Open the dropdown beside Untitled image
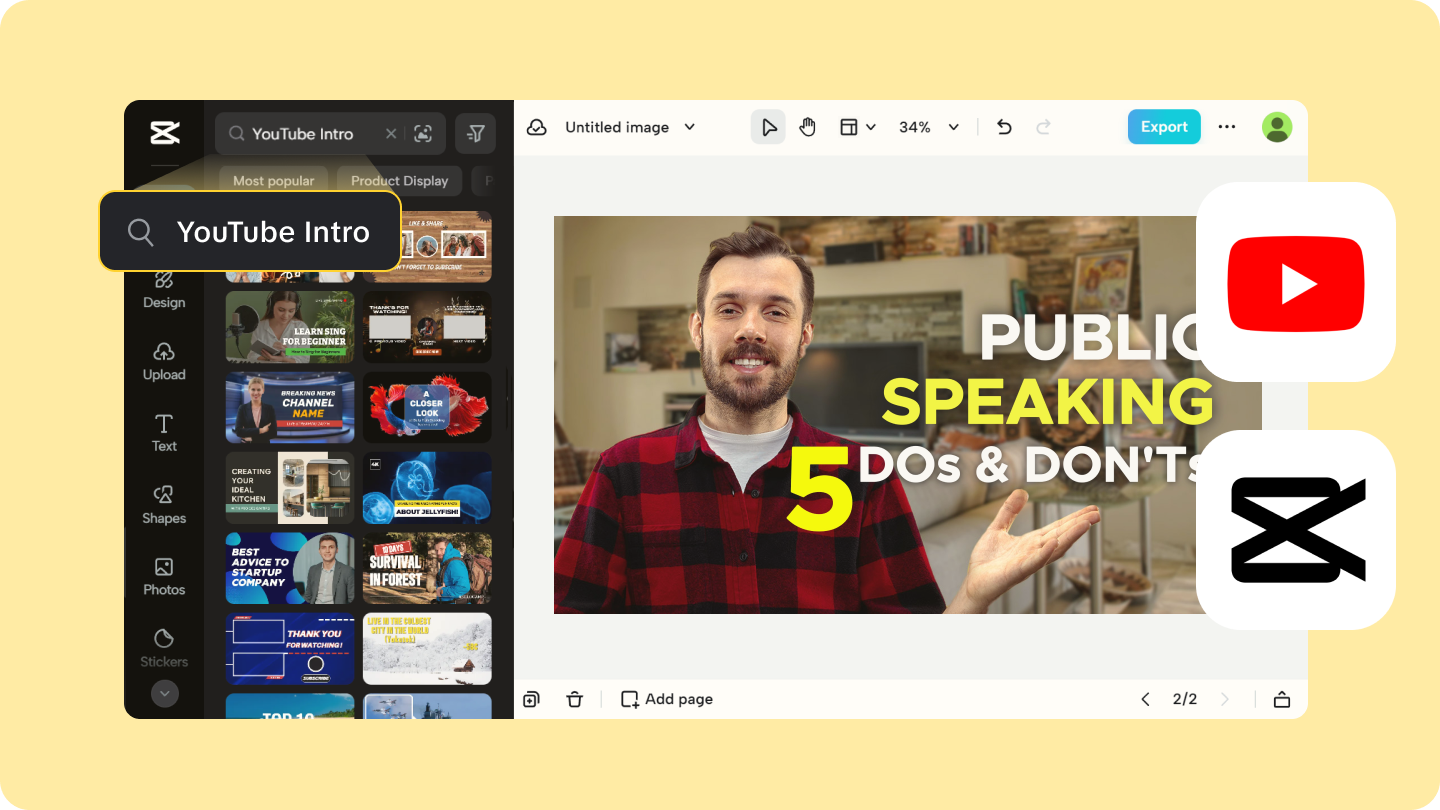The width and height of the screenshot is (1440, 810). tap(689, 127)
